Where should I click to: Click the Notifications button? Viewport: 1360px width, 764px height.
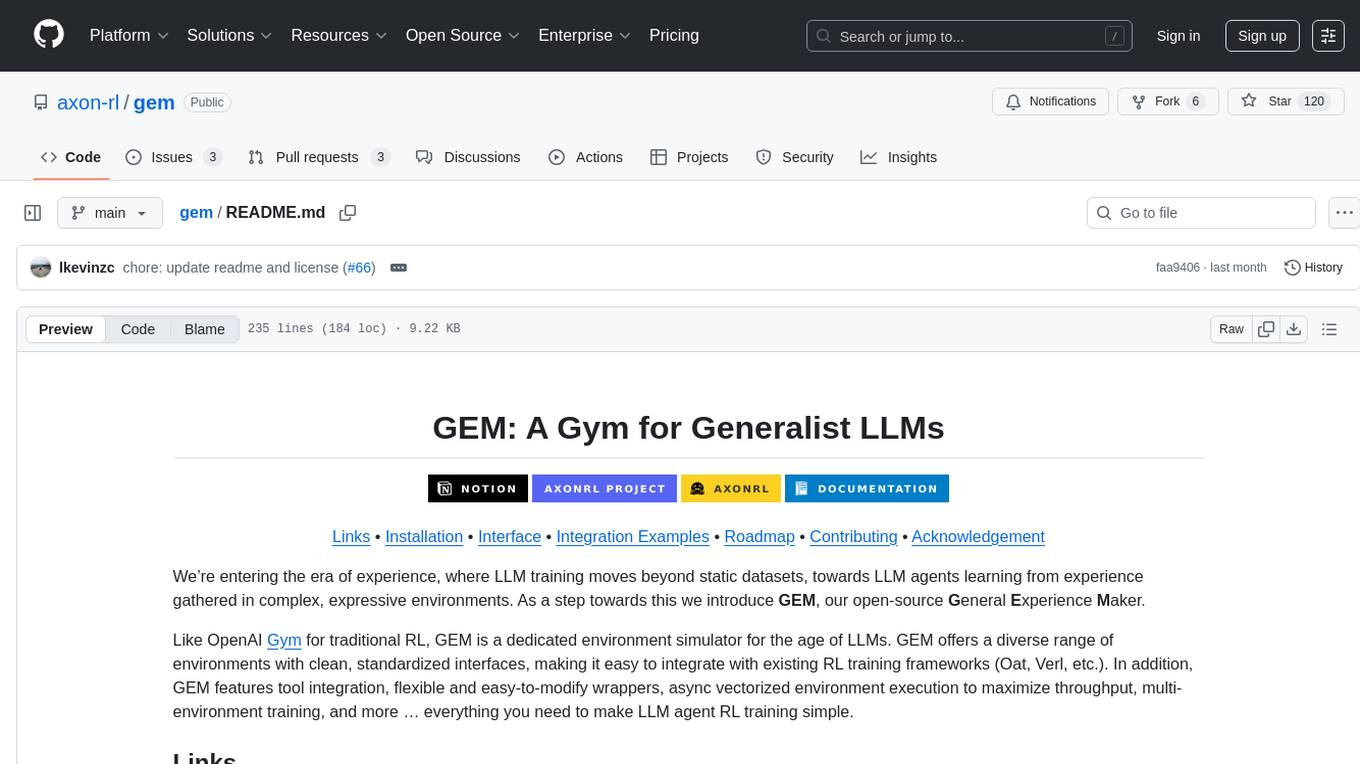pos(1051,101)
